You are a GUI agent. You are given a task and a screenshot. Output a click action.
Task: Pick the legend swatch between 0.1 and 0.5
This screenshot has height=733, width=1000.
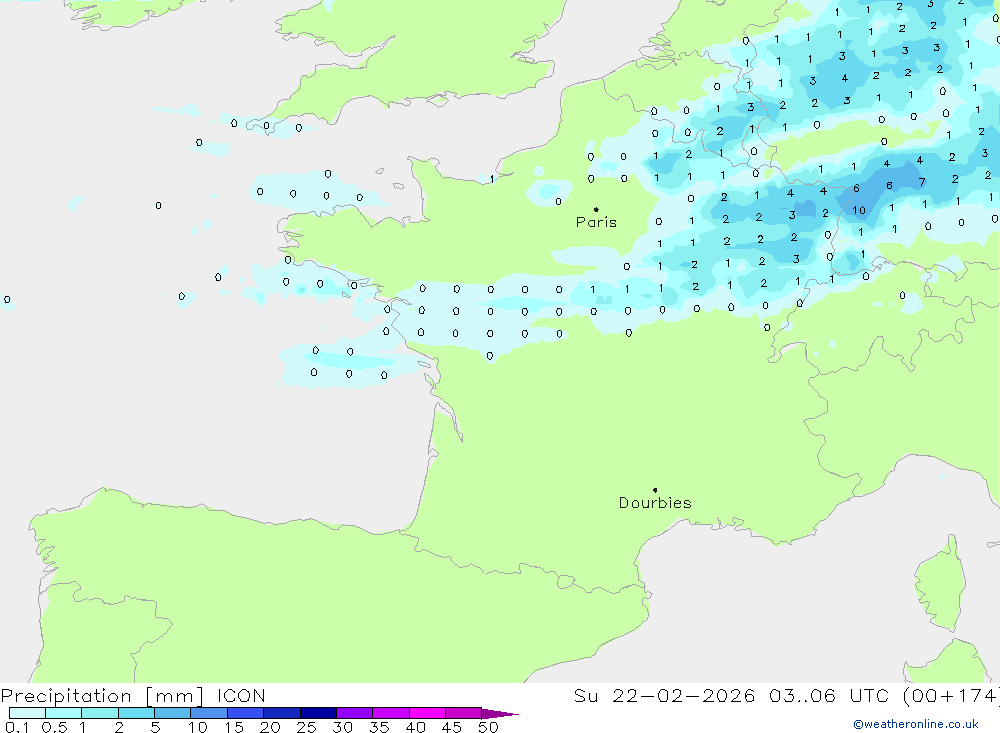click(27, 713)
